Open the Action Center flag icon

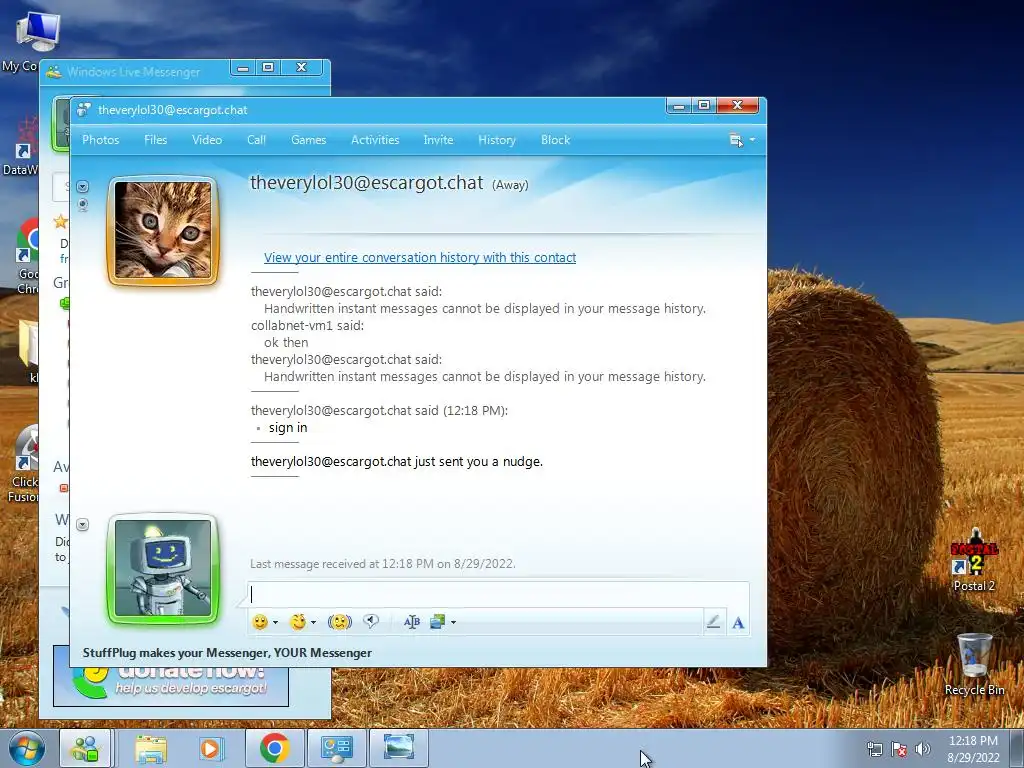pos(899,749)
